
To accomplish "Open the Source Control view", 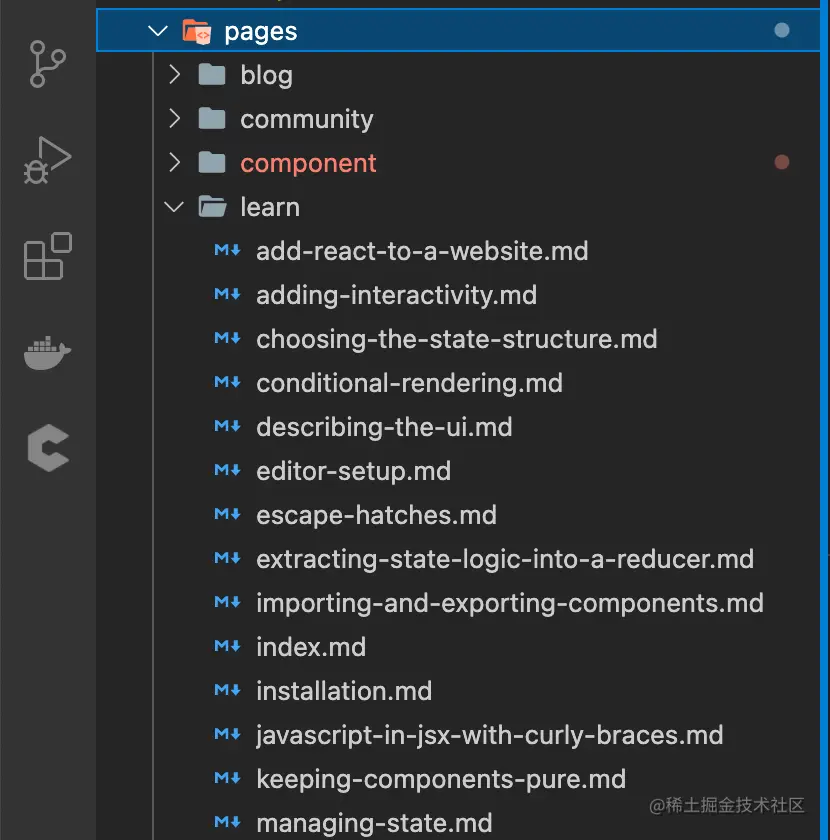I will [x=47, y=65].
